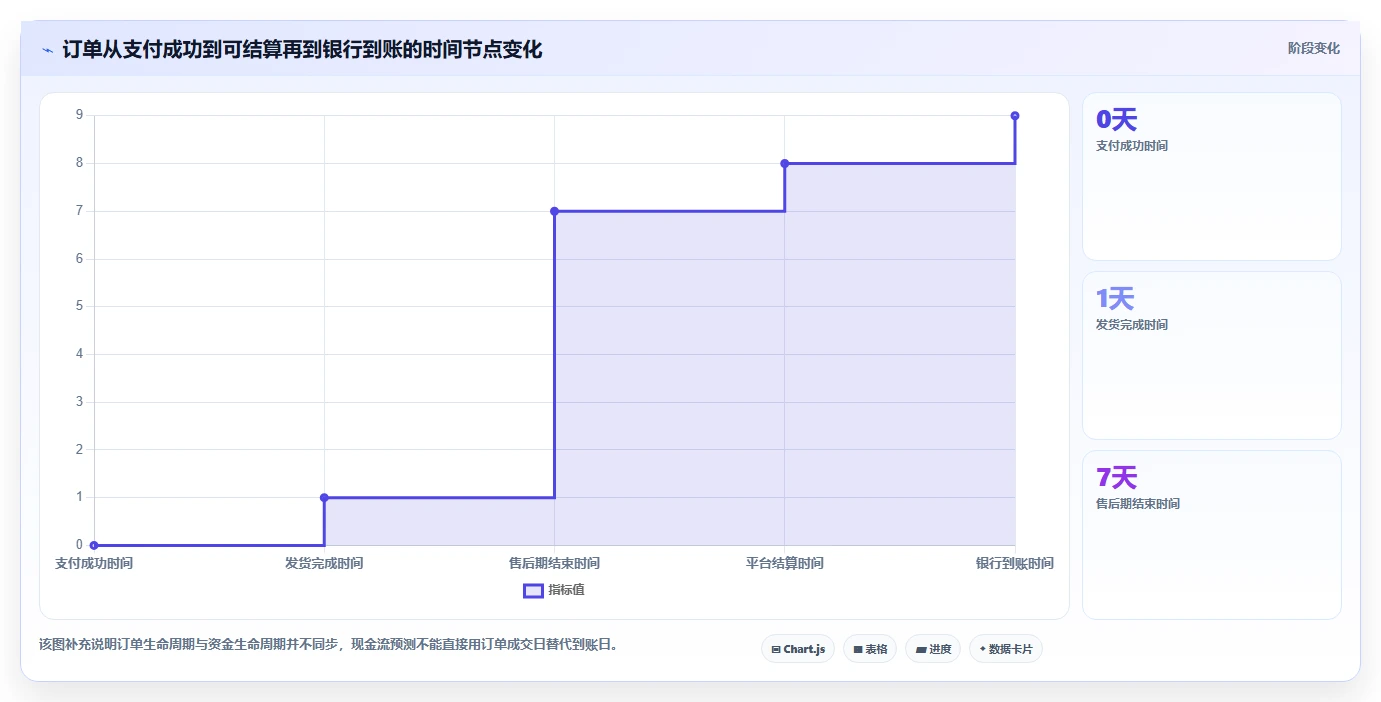Click the 指标值 legend color box
The height and width of the screenshot is (702, 1381).
(533, 590)
